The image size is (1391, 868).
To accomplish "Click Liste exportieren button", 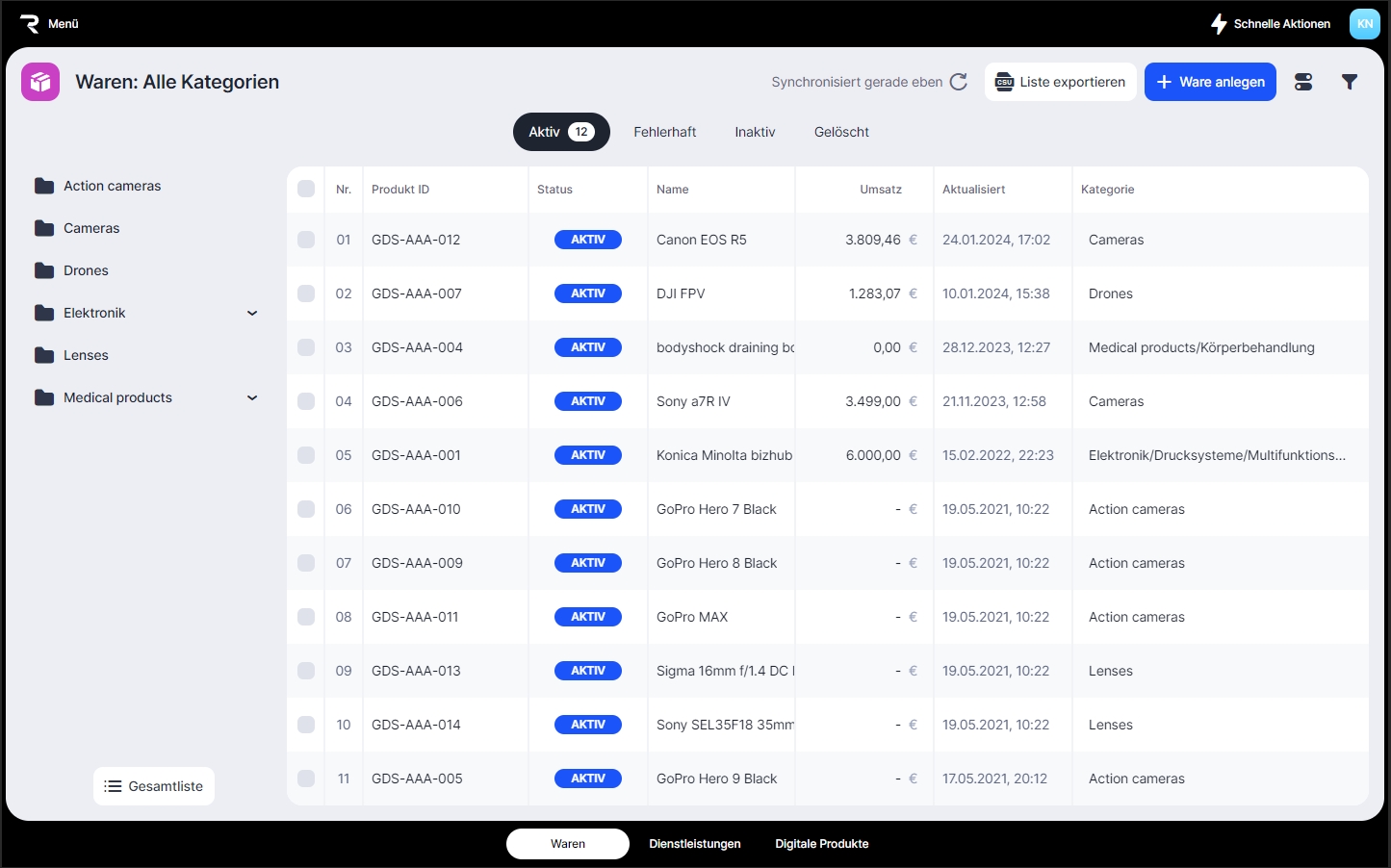I will 1060,82.
